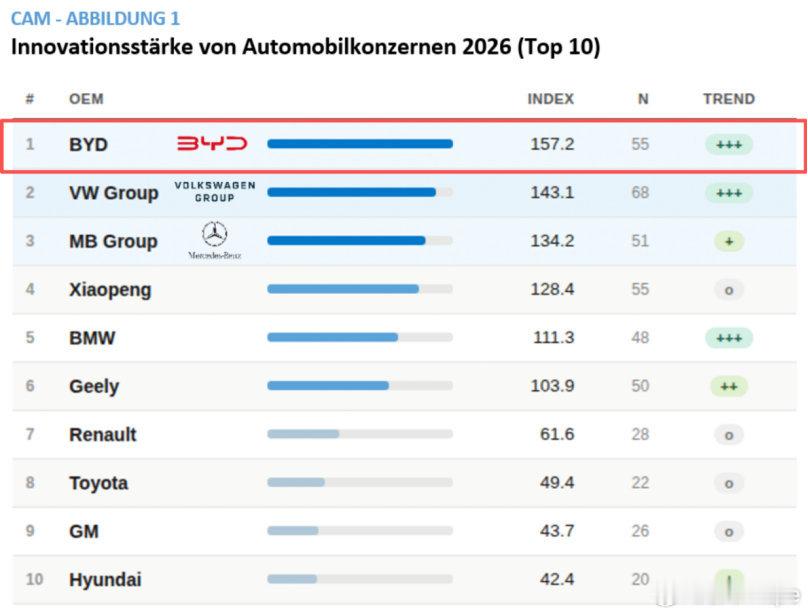Click Xiaopeng's neutral trend badge
The image size is (808, 616).
pyautogui.click(x=729, y=290)
